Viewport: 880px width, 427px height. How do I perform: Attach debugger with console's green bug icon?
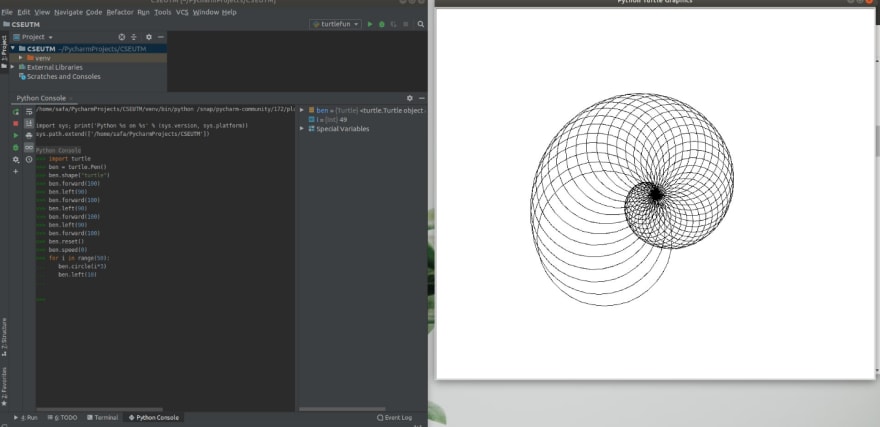coord(16,148)
